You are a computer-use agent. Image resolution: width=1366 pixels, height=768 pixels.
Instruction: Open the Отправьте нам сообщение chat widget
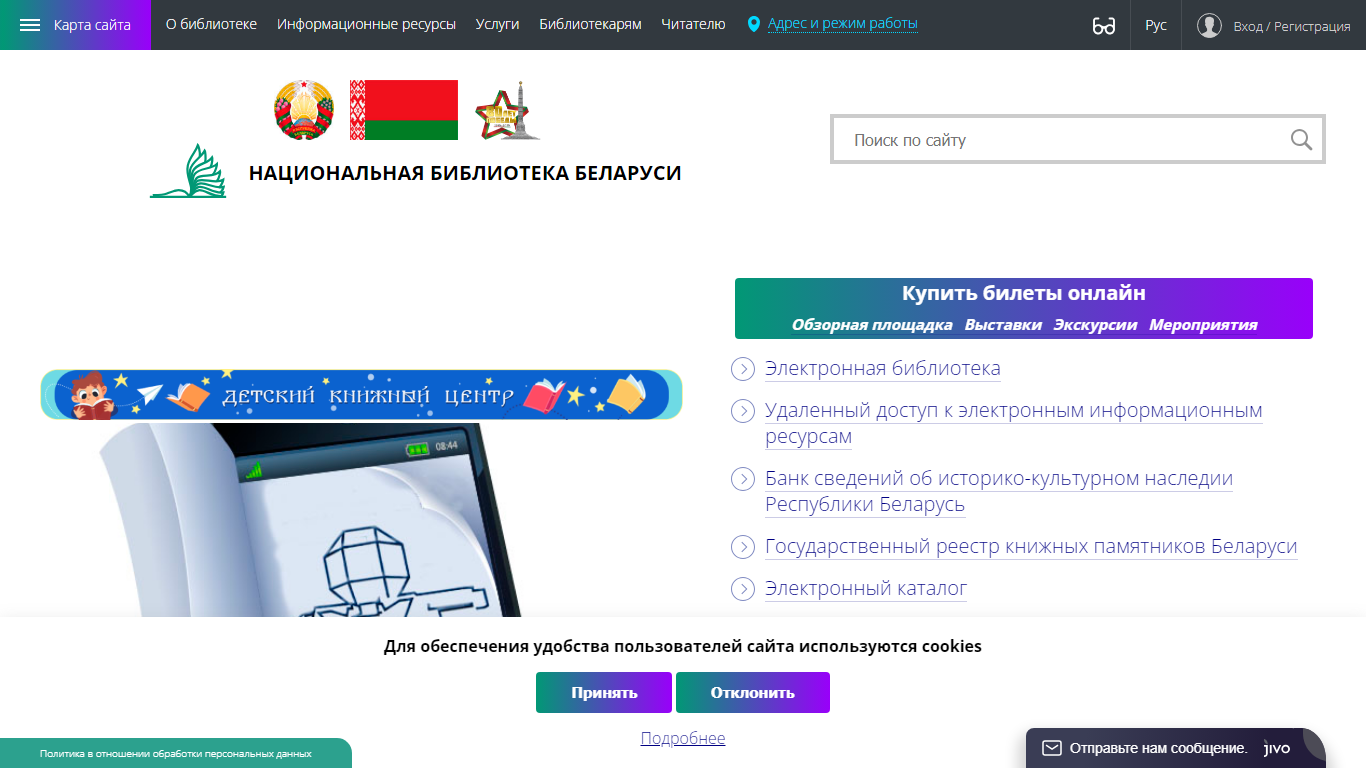coord(1176,748)
